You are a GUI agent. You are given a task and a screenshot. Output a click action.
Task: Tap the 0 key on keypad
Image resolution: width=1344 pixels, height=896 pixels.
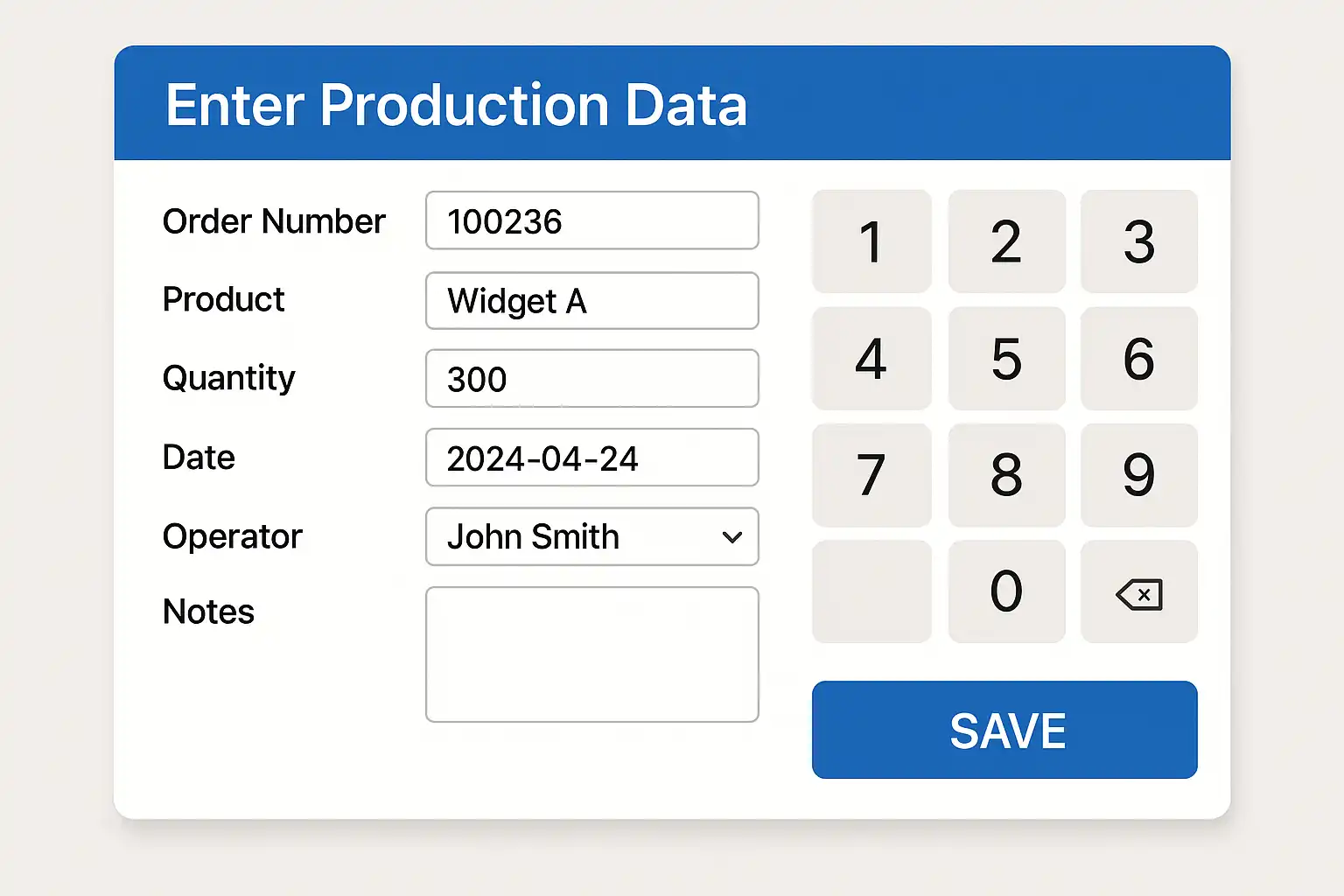(1006, 591)
